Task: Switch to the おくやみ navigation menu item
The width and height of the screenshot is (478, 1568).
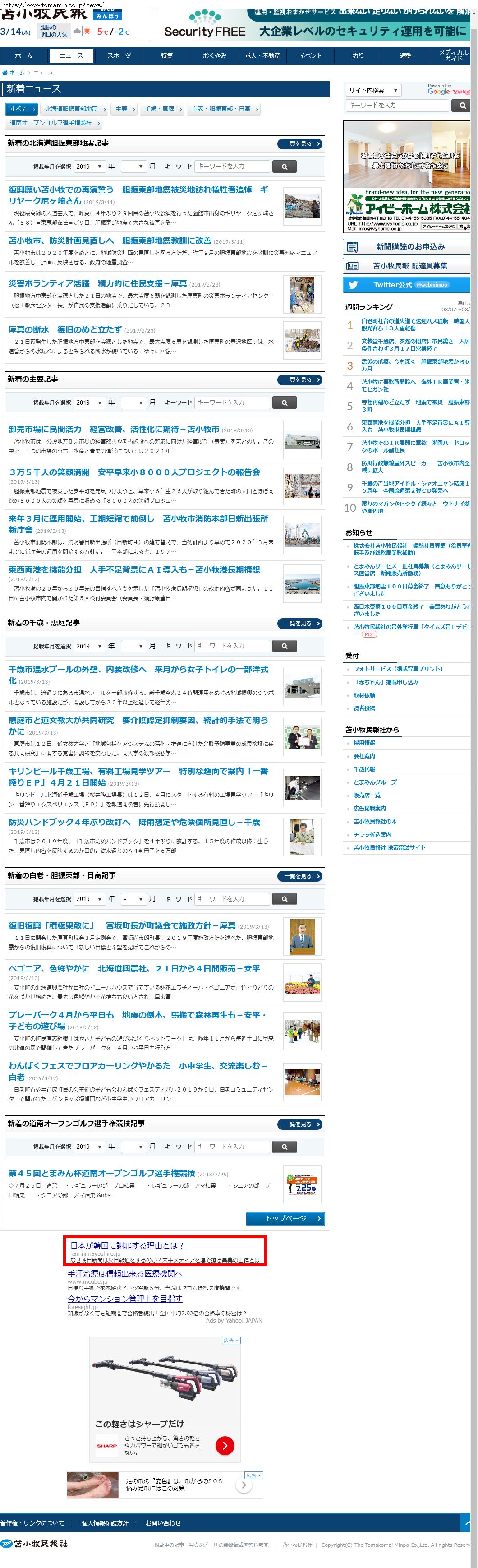Action: coord(214,56)
